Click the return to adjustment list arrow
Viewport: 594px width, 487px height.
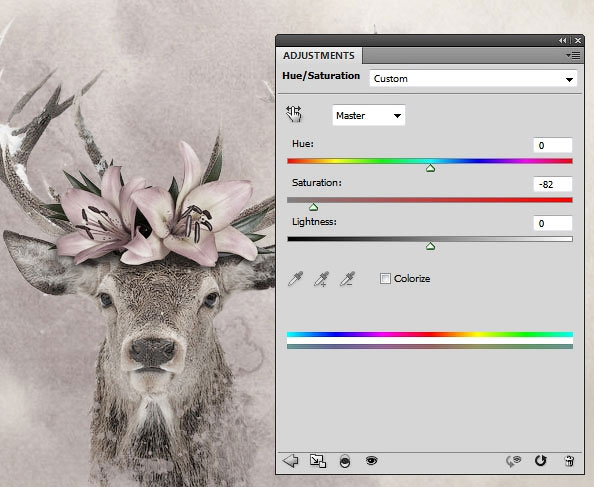[x=291, y=460]
